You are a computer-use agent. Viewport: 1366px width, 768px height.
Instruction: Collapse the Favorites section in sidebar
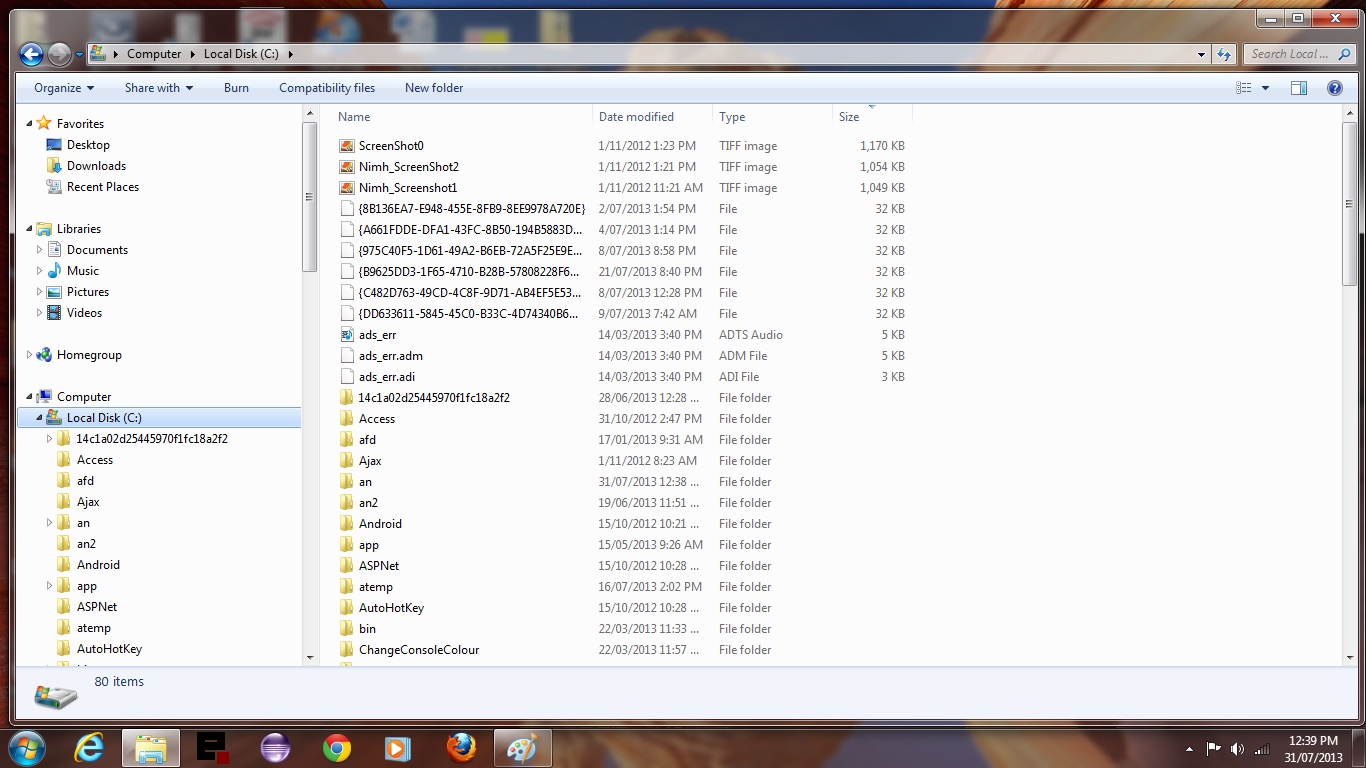pos(29,124)
